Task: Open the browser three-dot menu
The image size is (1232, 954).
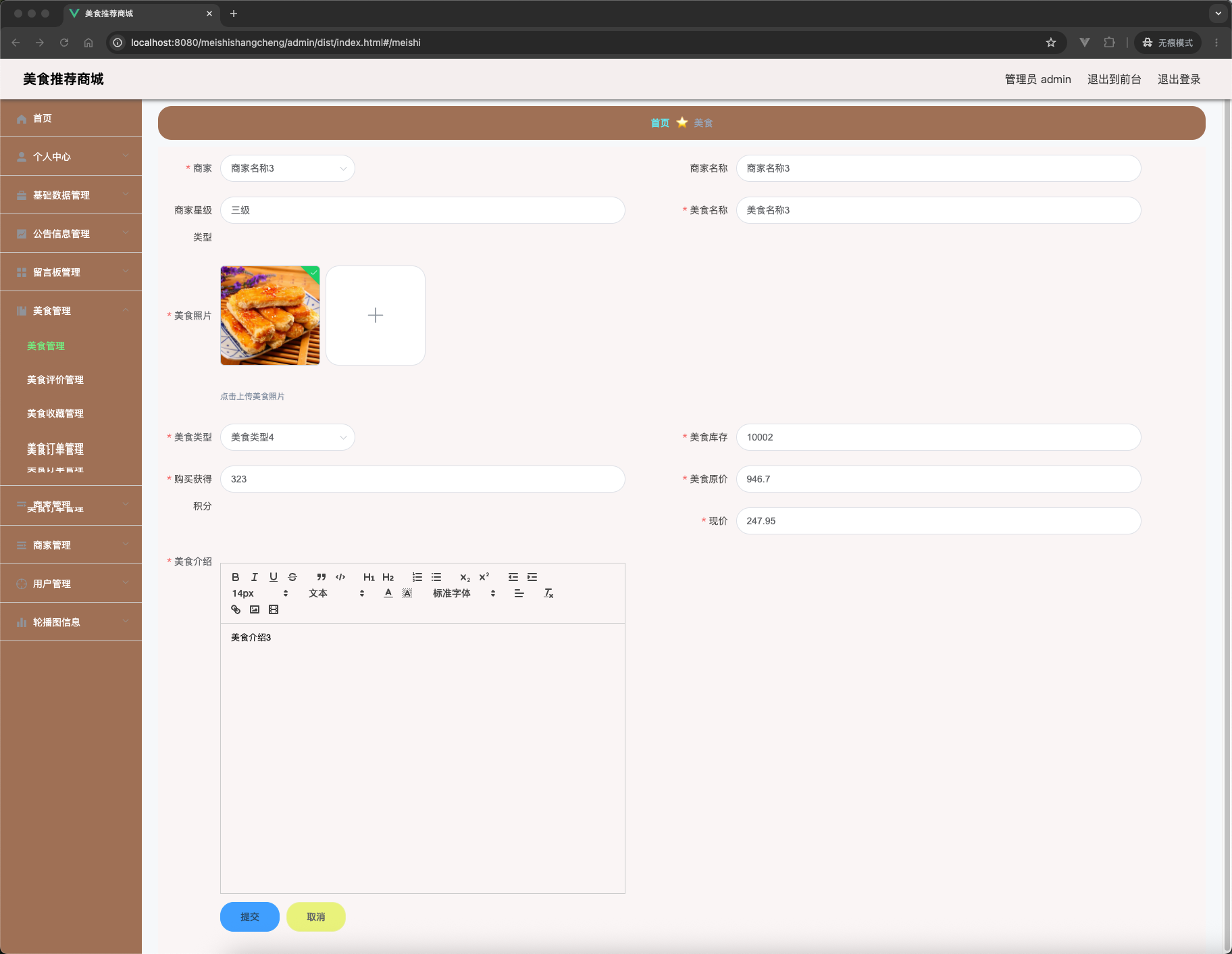Action: (1216, 43)
